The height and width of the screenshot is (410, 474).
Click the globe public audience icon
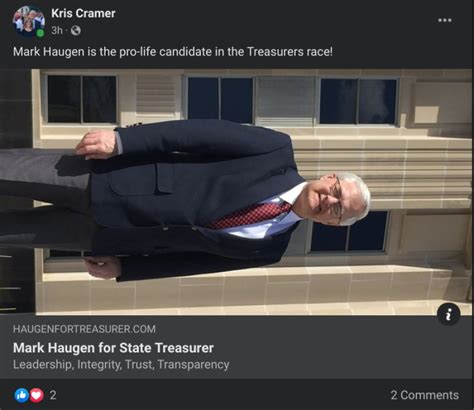coord(76,31)
